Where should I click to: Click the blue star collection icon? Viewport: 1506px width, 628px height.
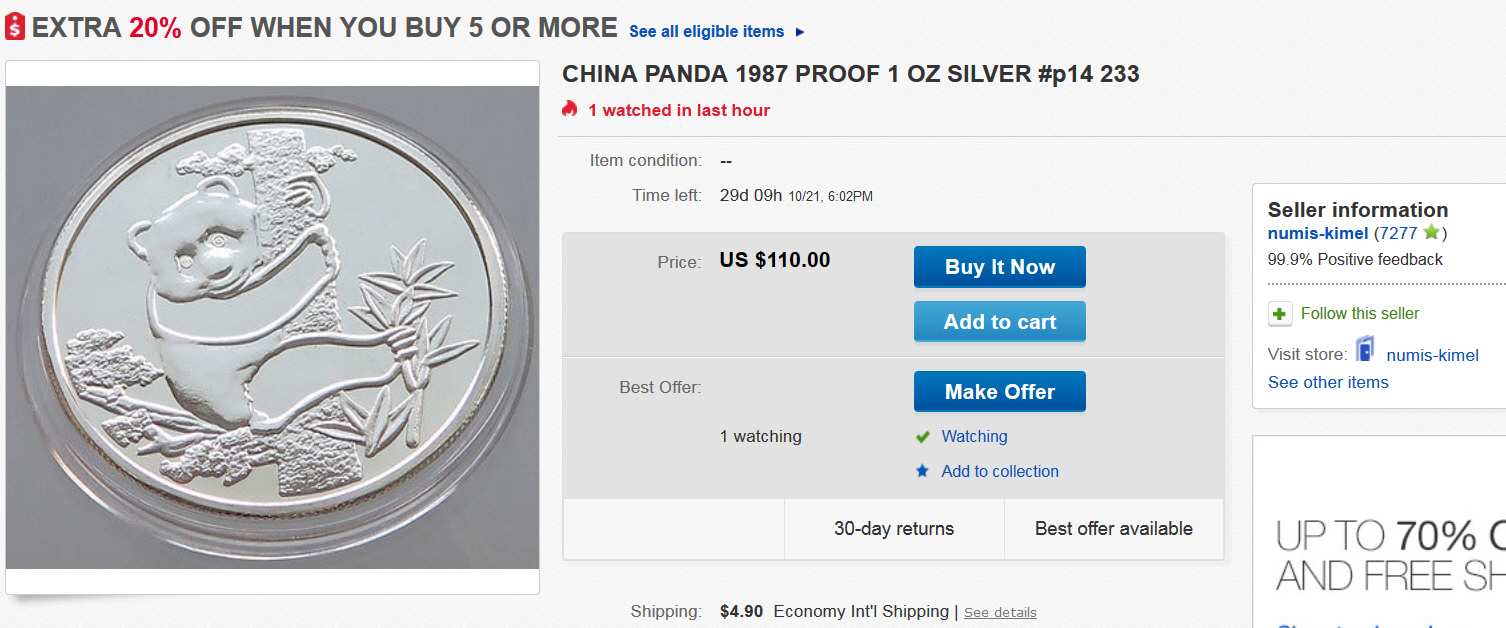[922, 471]
